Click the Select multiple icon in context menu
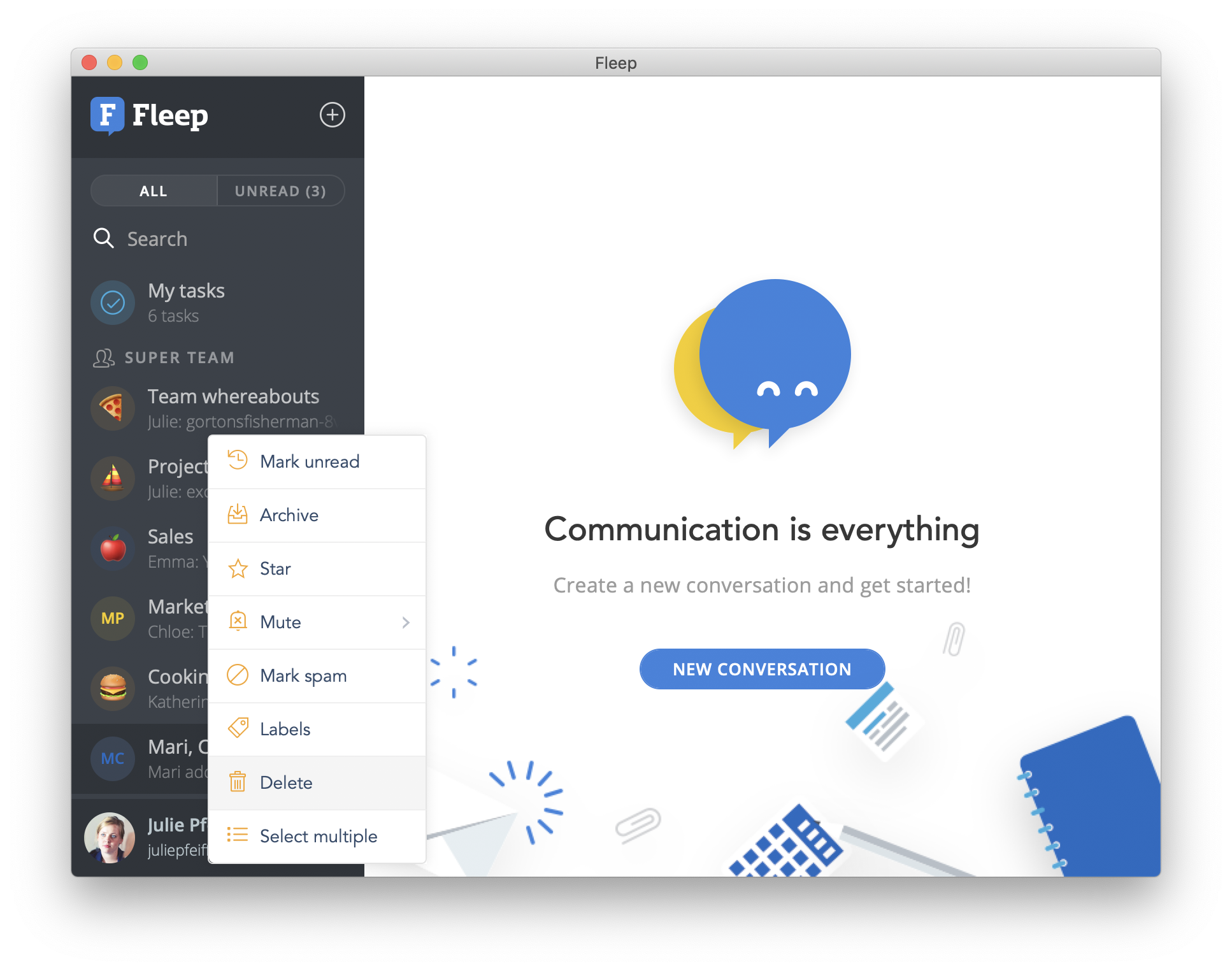Viewport: 1232px width, 971px height. (237, 835)
